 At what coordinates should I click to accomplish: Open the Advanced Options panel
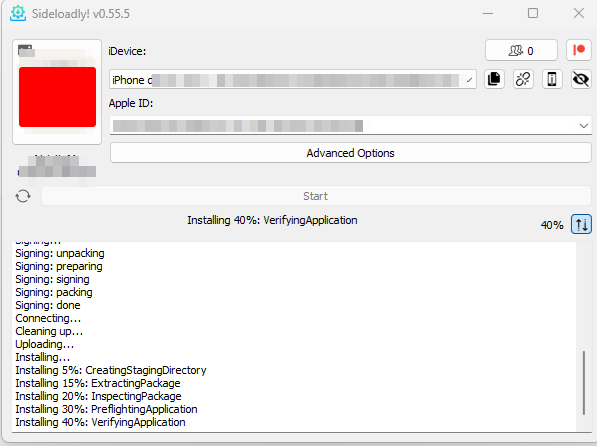point(350,153)
